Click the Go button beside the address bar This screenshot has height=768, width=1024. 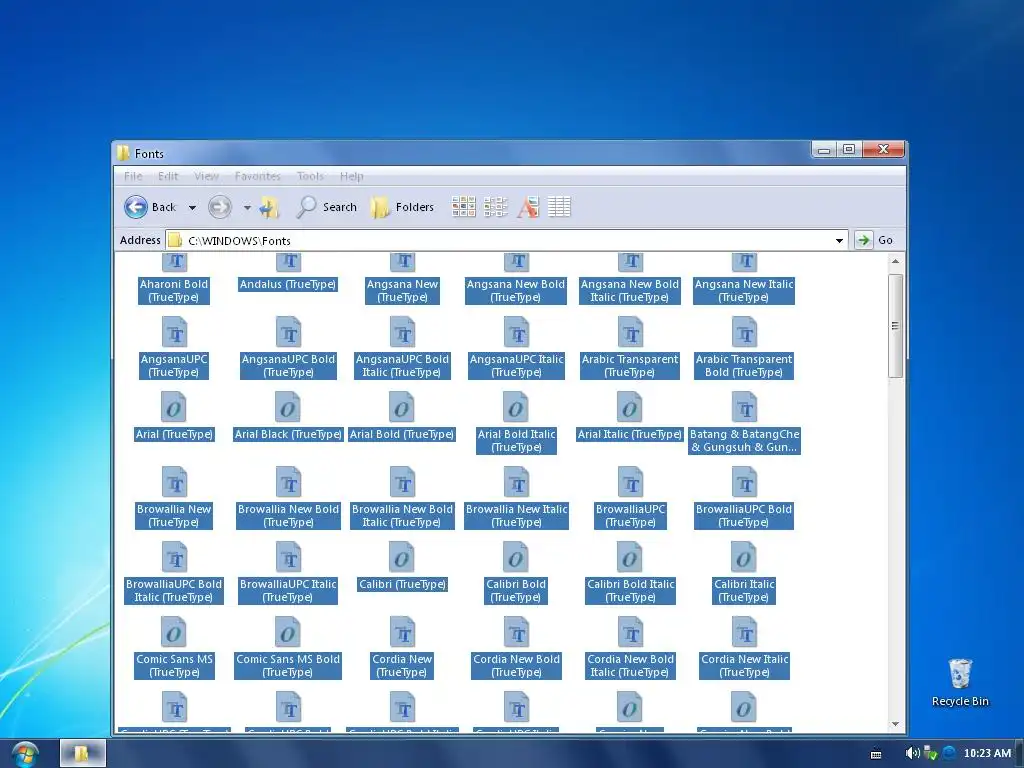coord(874,240)
